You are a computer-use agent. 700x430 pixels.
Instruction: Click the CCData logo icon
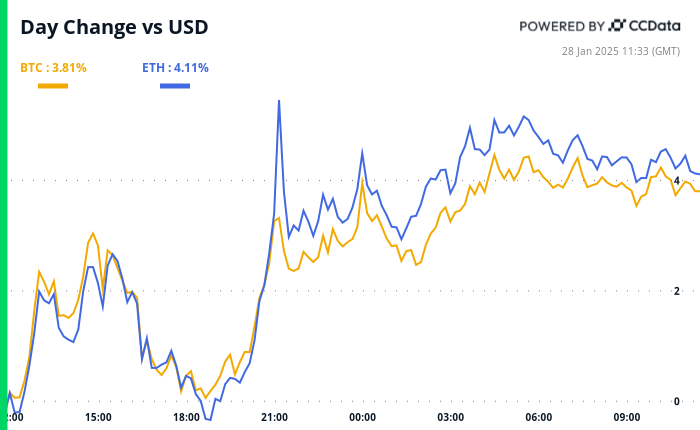click(618, 26)
